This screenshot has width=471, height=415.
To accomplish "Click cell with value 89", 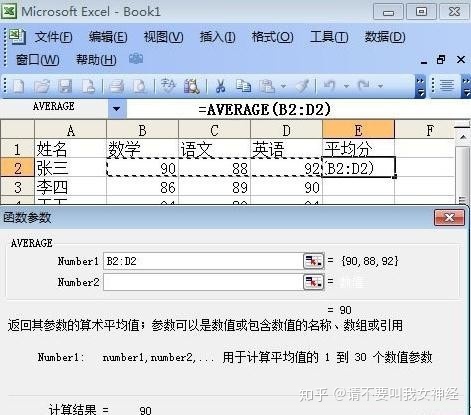I will pyautogui.click(x=214, y=187).
